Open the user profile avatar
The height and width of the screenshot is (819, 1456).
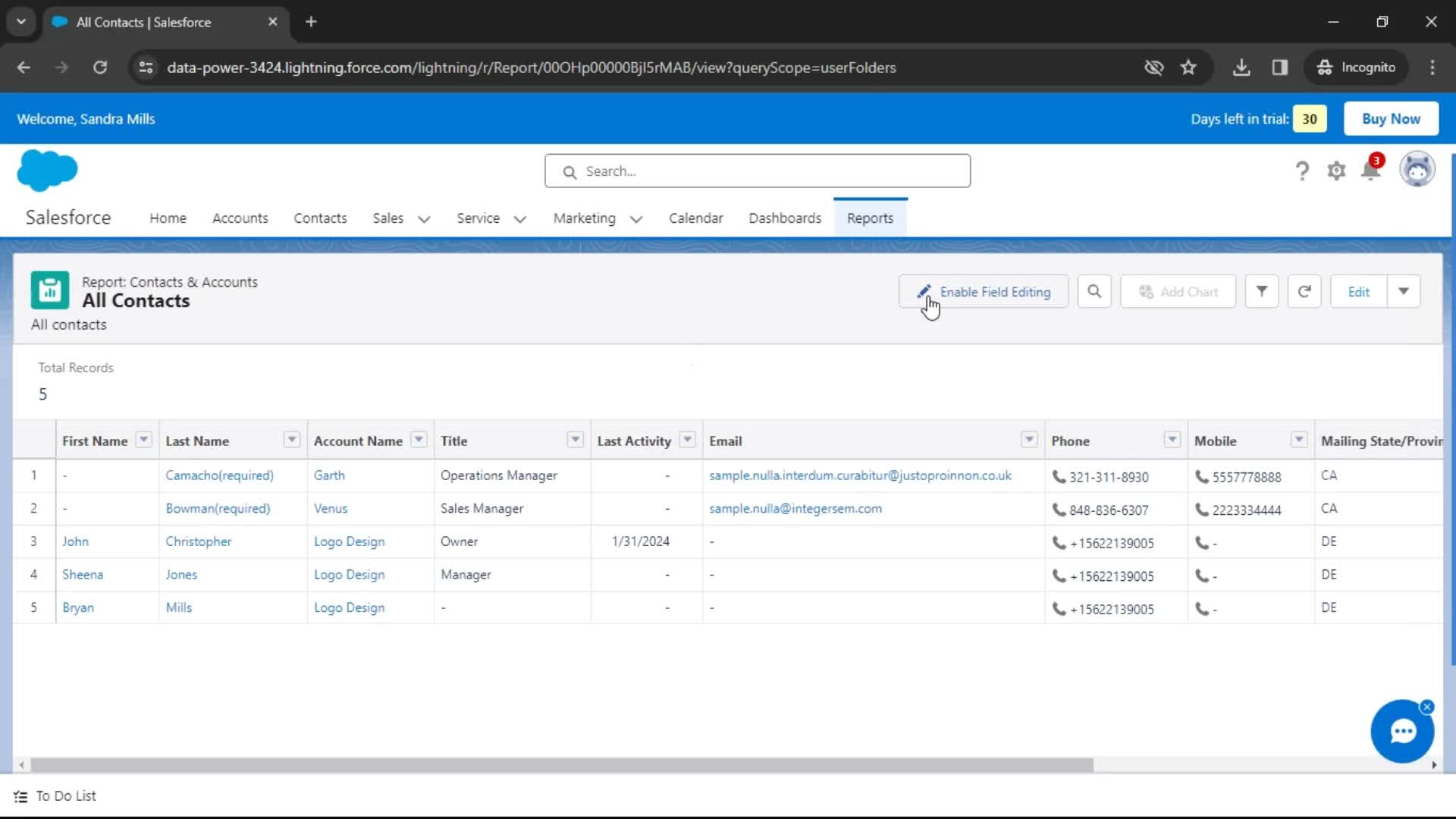(x=1417, y=169)
